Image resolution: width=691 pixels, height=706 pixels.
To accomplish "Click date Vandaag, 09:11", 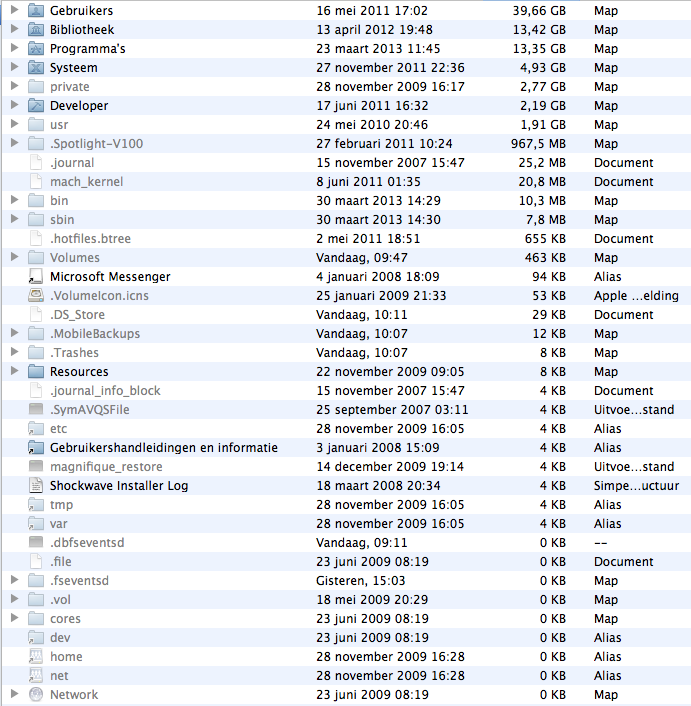I will click(361, 543).
